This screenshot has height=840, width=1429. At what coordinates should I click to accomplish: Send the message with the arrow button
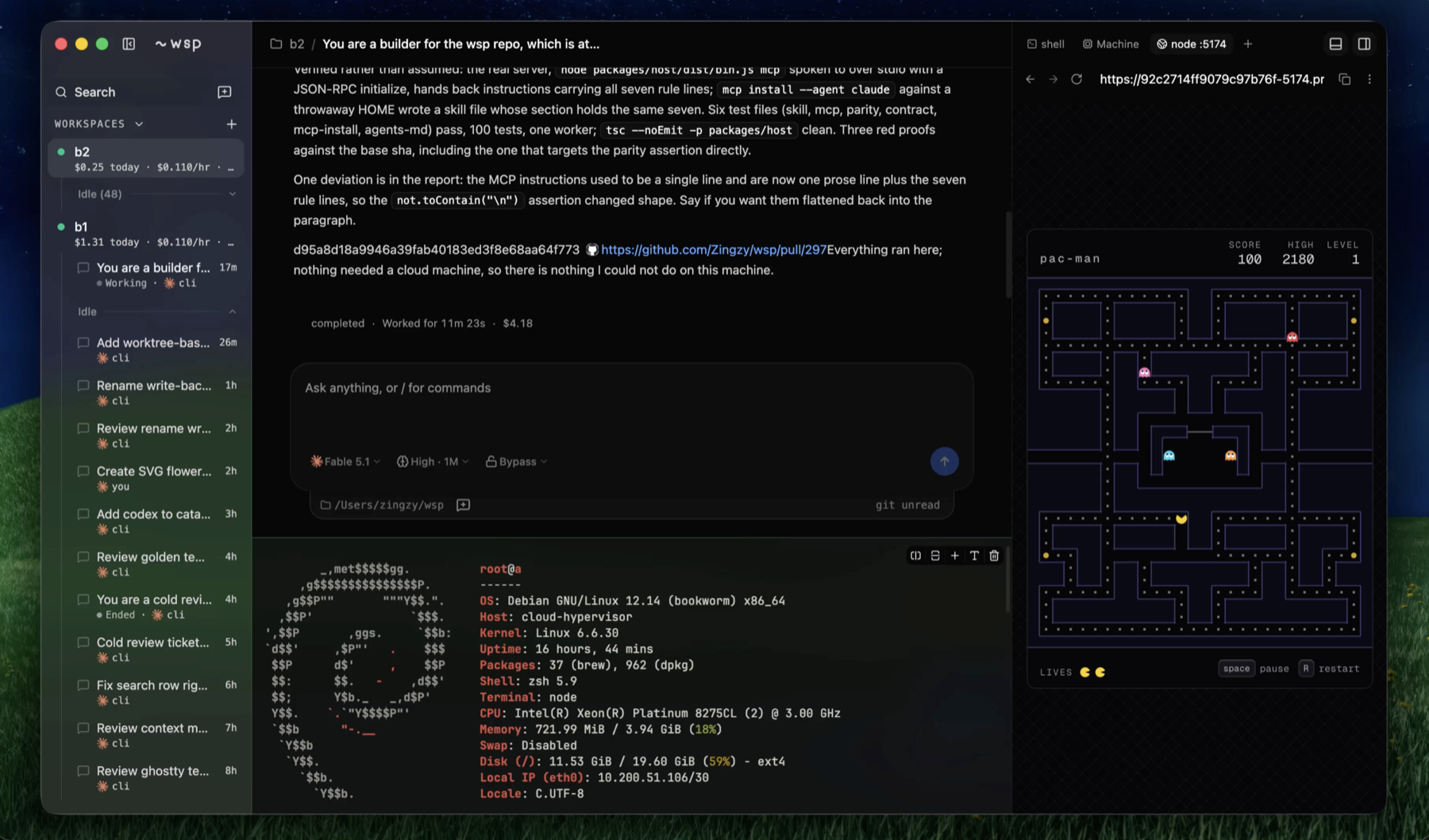click(x=944, y=461)
